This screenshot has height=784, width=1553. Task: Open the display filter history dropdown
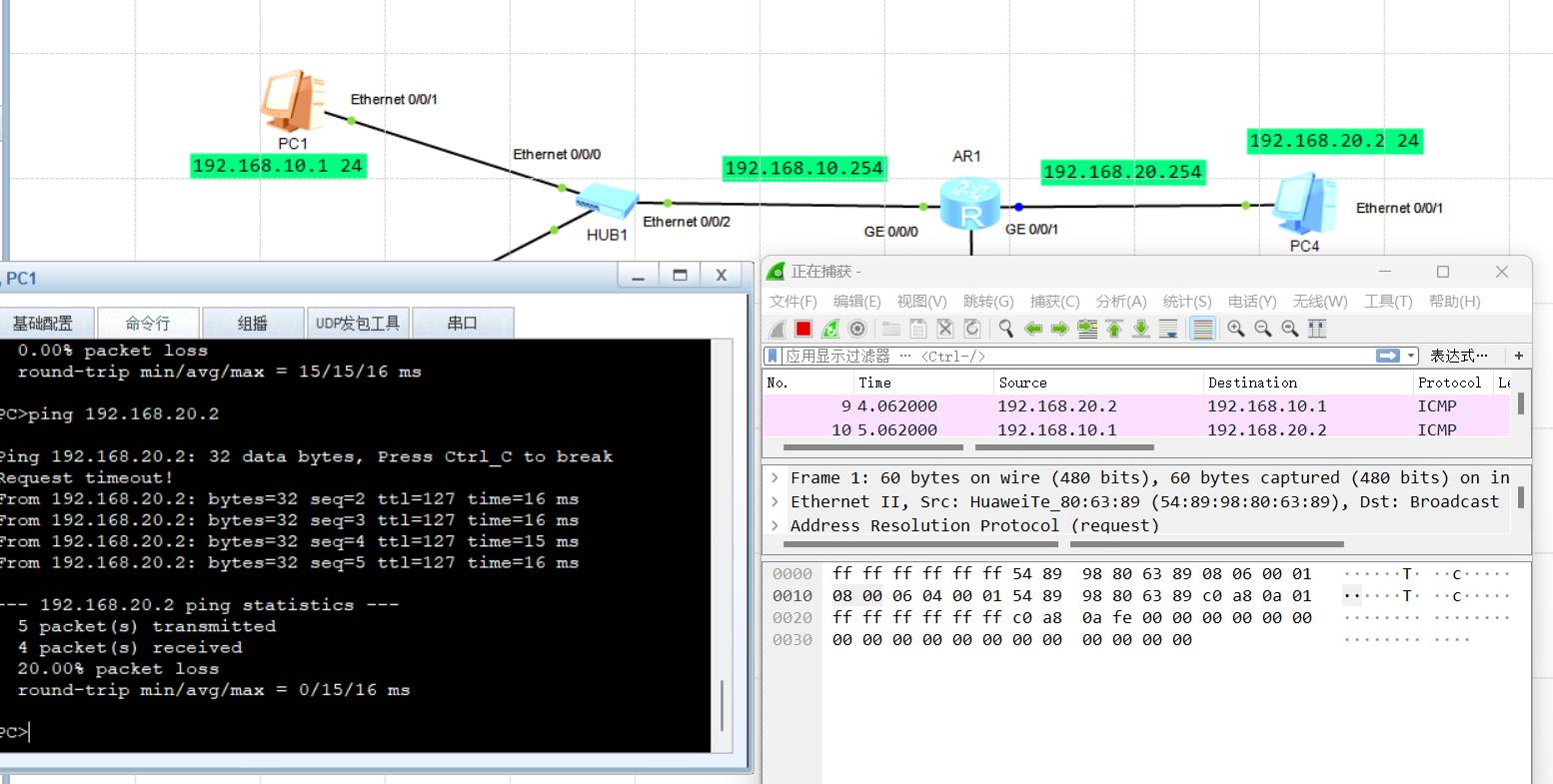coord(1412,356)
